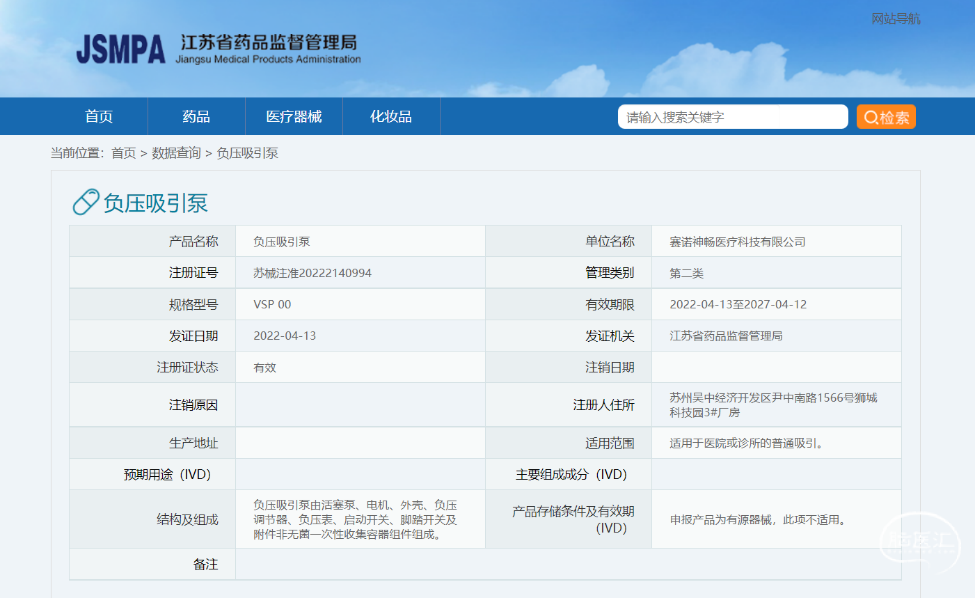Click the 注销日期 field label
Image resolution: width=975 pixels, height=598 pixels.
pyautogui.click(x=609, y=367)
